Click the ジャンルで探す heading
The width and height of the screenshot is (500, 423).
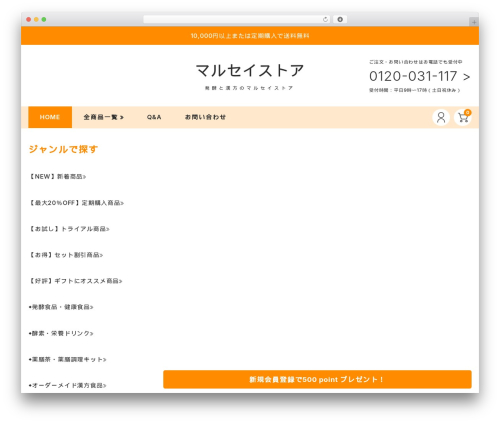coord(63,149)
